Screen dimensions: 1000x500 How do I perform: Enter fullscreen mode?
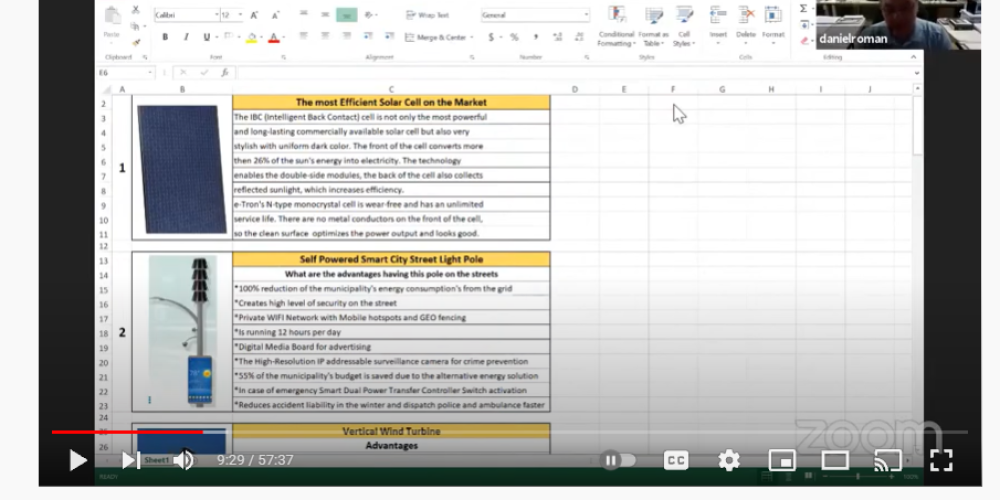(x=941, y=460)
